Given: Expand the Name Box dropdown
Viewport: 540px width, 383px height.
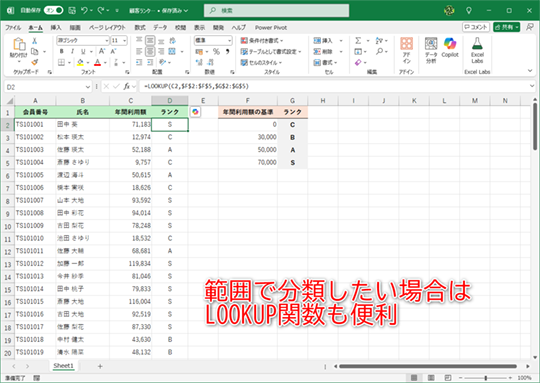Looking at the screenshot, I should (88, 87).
